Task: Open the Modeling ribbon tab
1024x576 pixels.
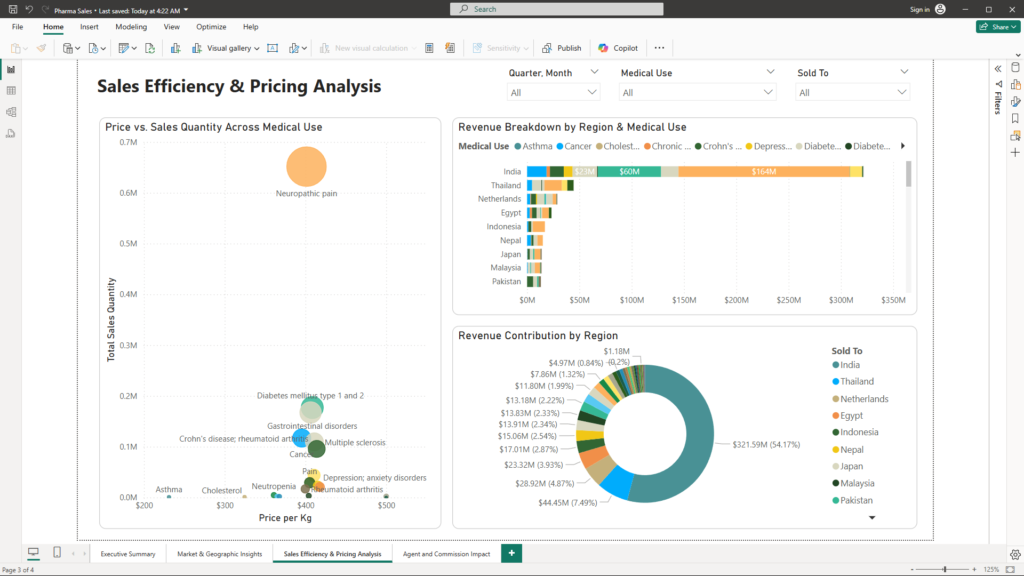Action: point(131,27)
